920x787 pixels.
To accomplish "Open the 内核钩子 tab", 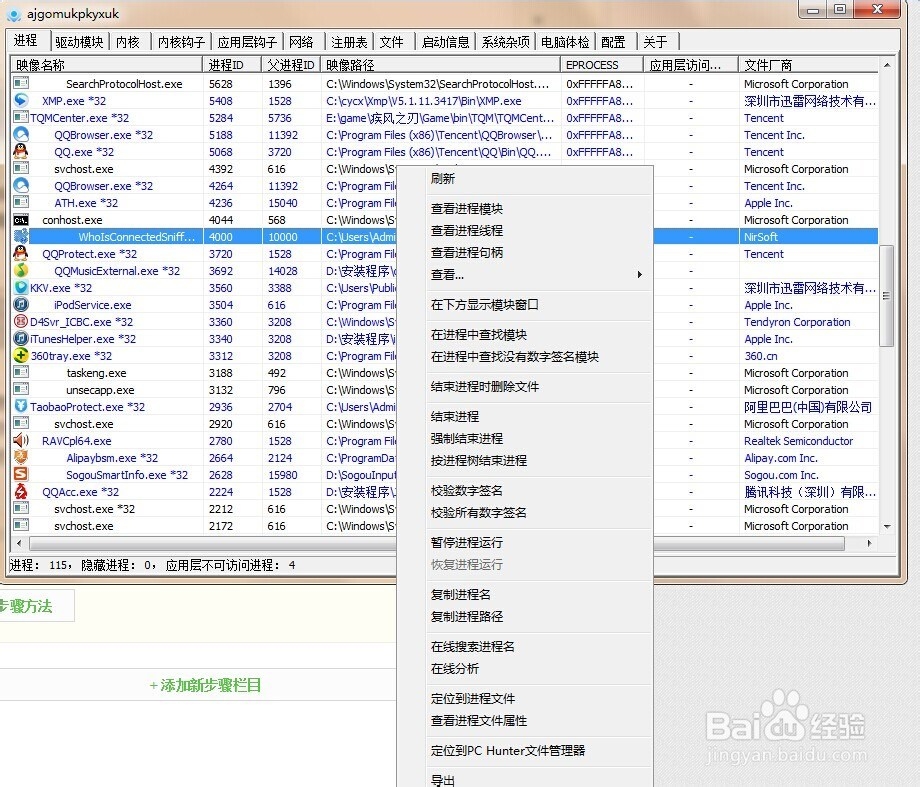I will tap(181, 42).
